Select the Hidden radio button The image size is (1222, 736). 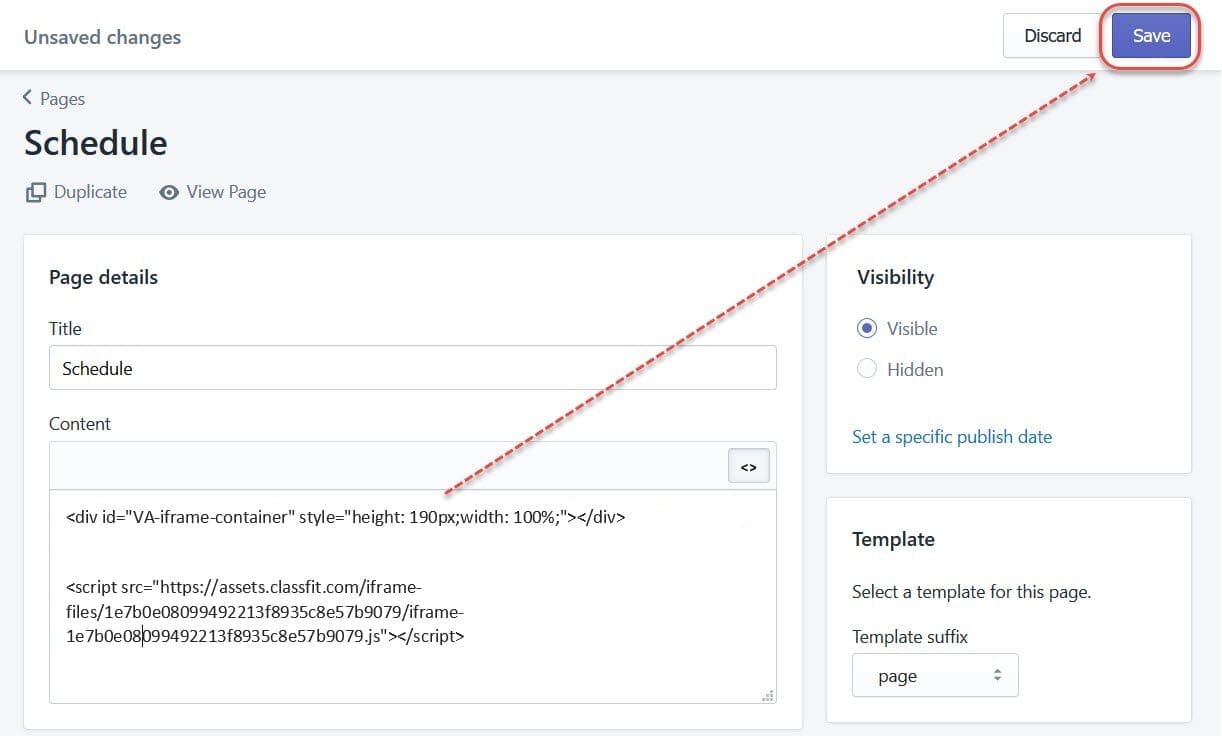[x=867, y=369]
